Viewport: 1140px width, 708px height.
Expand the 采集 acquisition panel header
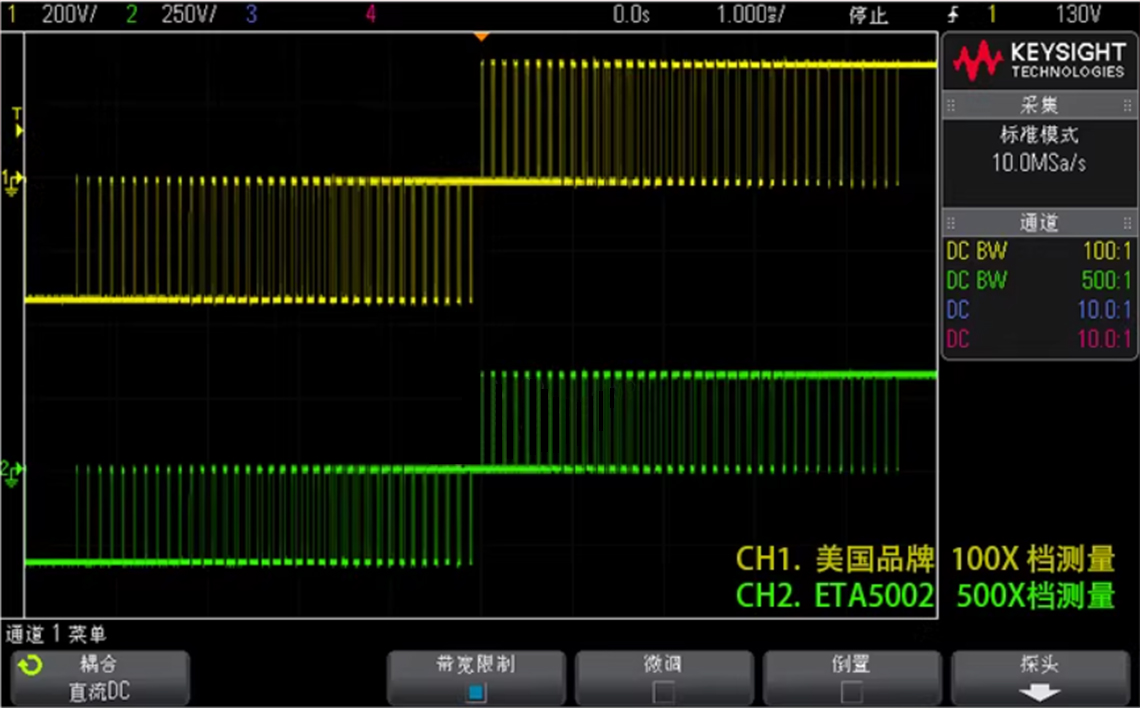tap(1039, 105)
